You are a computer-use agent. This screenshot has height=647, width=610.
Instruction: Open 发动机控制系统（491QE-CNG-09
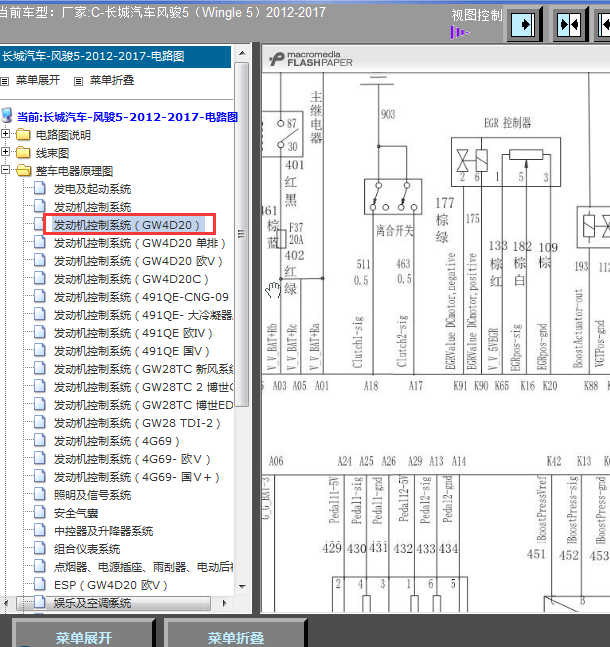(141, 297)
